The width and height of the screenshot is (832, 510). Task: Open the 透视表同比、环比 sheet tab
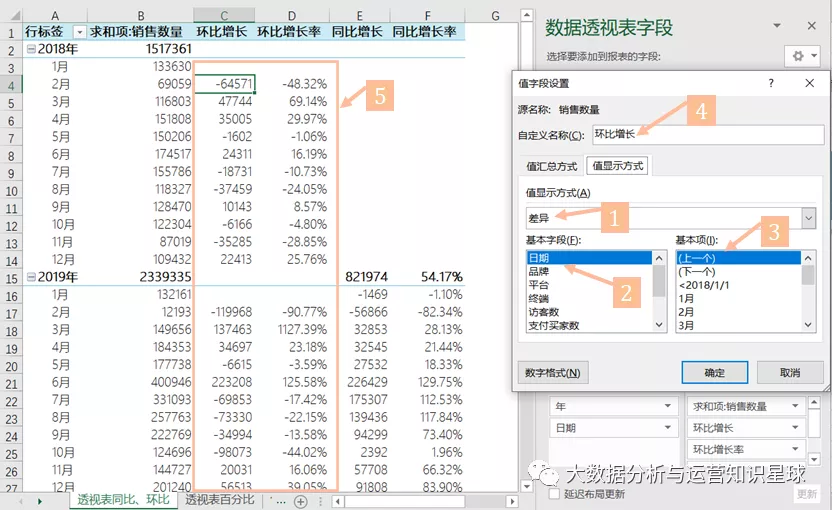coord(124,500)
